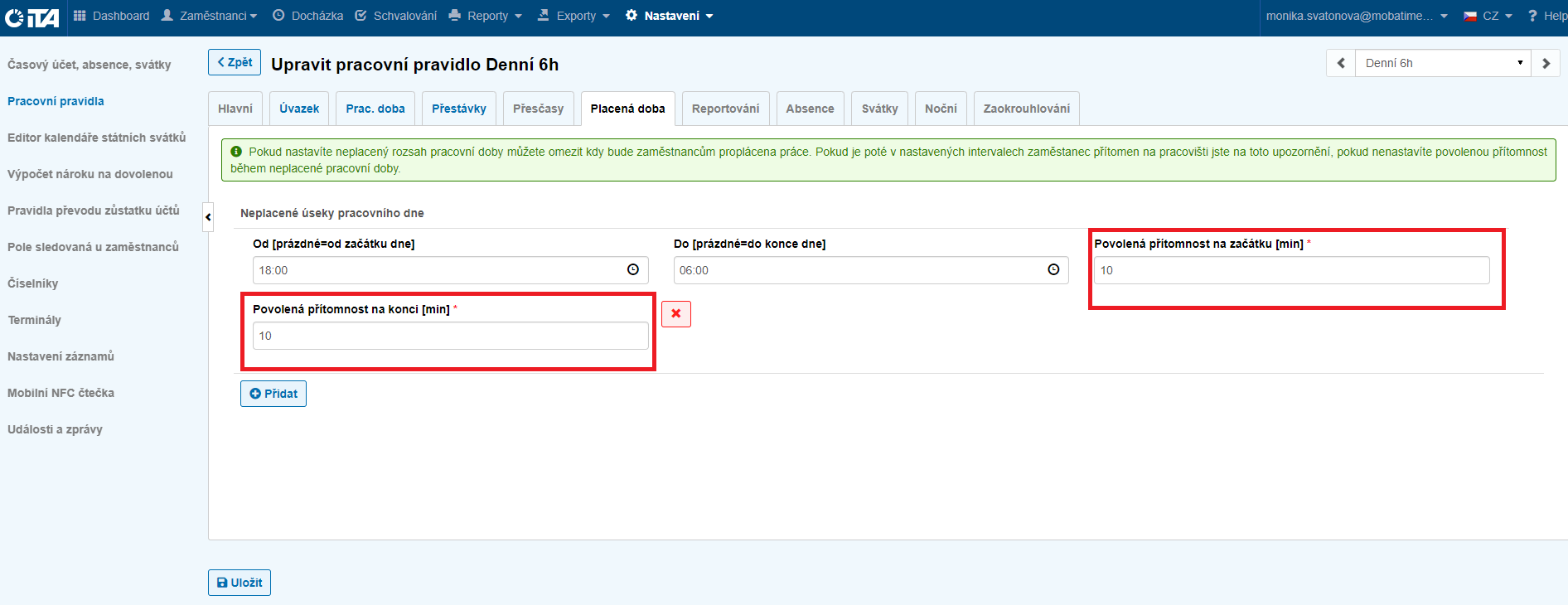
Task: Focus the Povolená přítomnost na začátku field
Action: point(1291,270)
